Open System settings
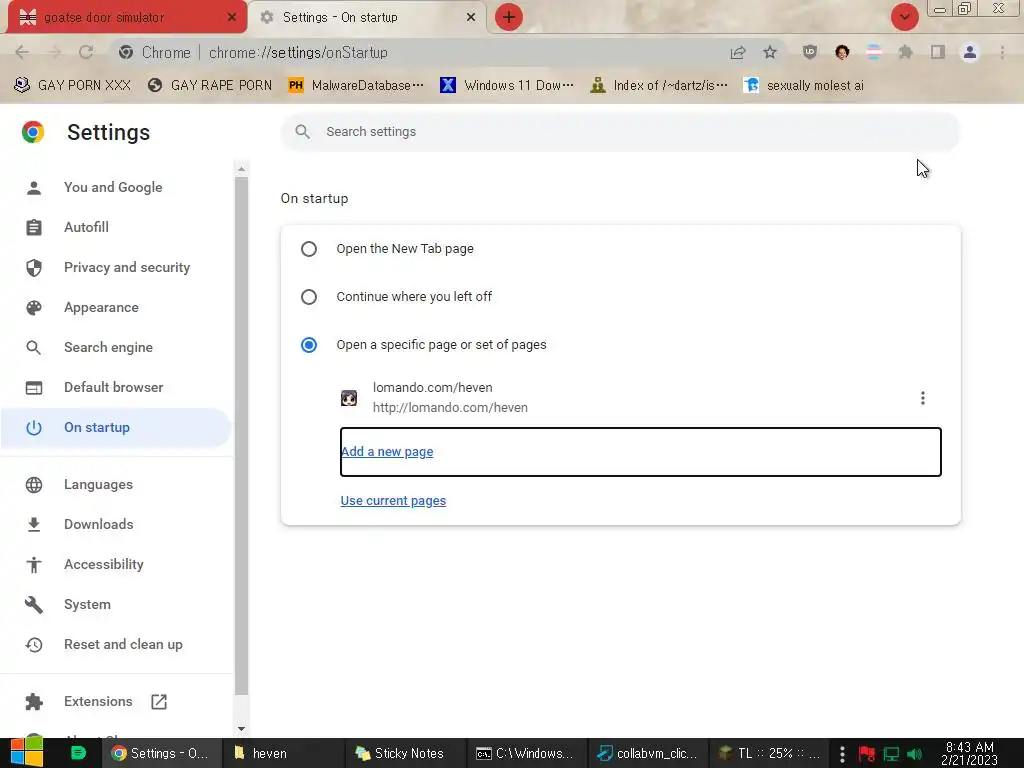Viewport: 1024px width, 768px height. point(87,605)
